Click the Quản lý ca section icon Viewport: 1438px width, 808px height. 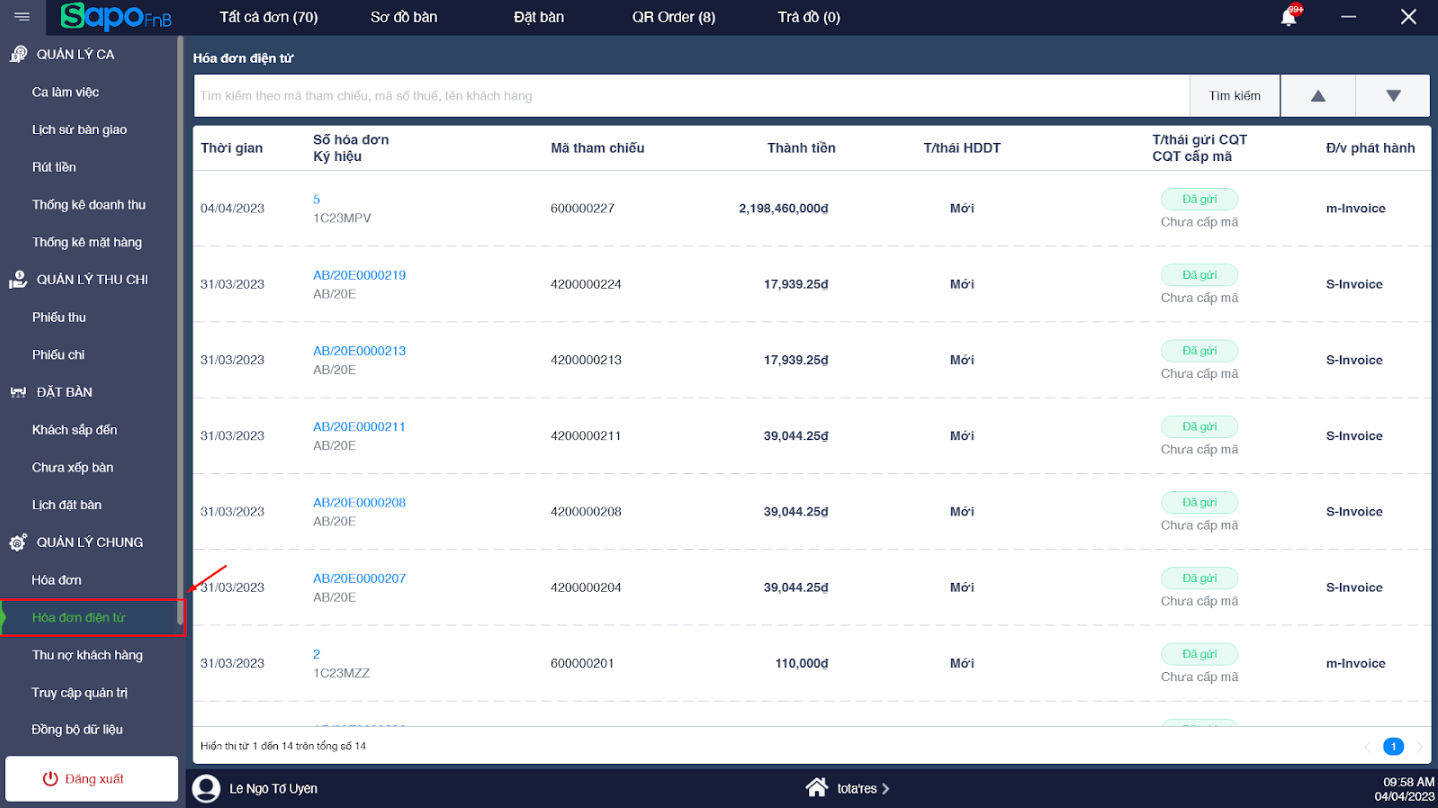point(18,54)
